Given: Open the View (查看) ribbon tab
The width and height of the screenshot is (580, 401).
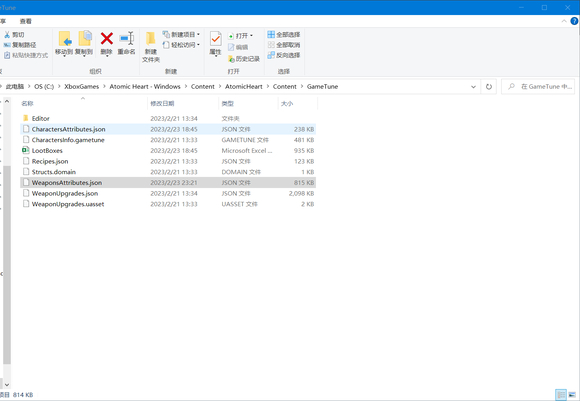Looking at the screenshot, I should point(26,21).
